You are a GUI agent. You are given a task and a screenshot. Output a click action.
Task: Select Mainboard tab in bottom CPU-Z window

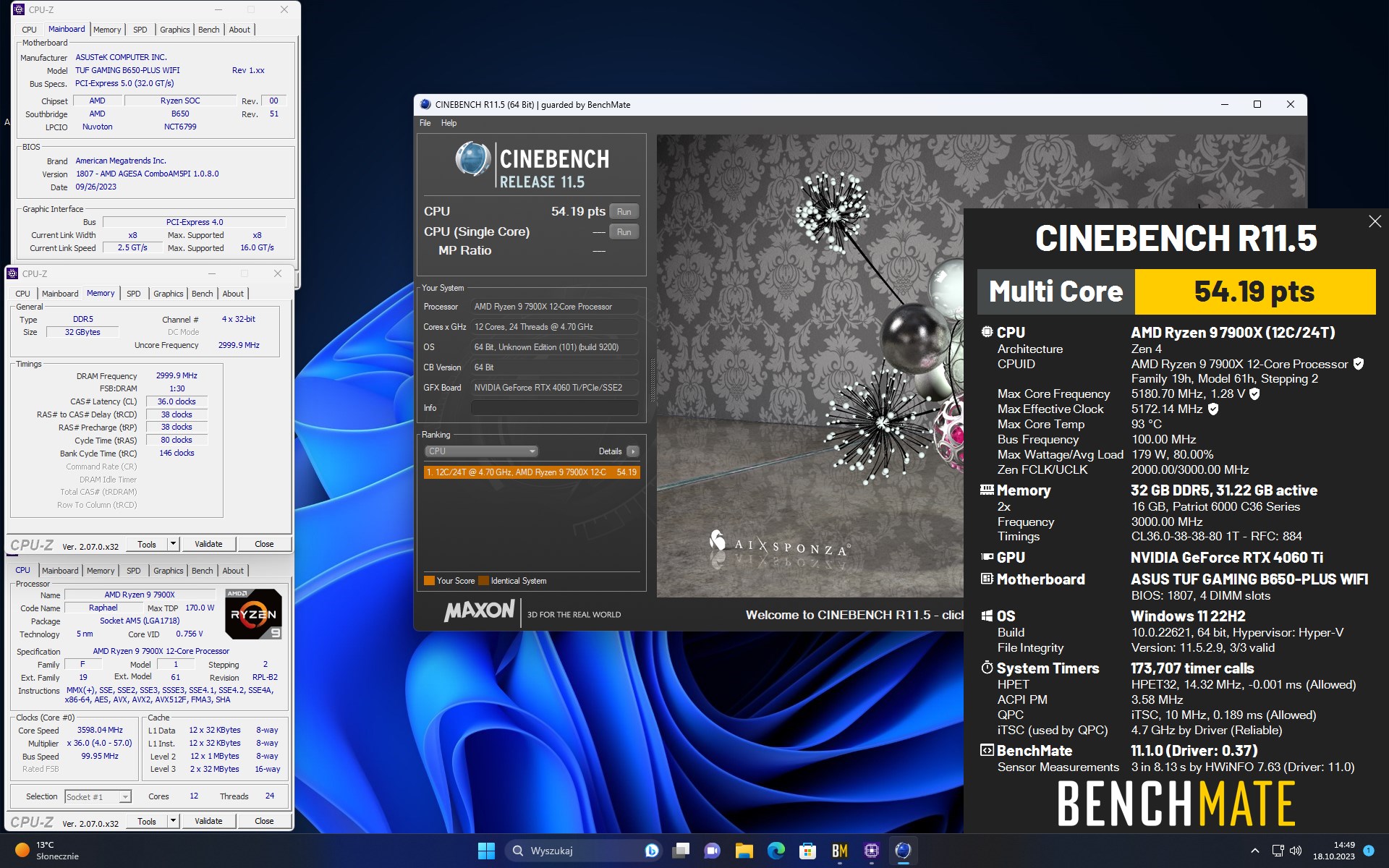60,571
